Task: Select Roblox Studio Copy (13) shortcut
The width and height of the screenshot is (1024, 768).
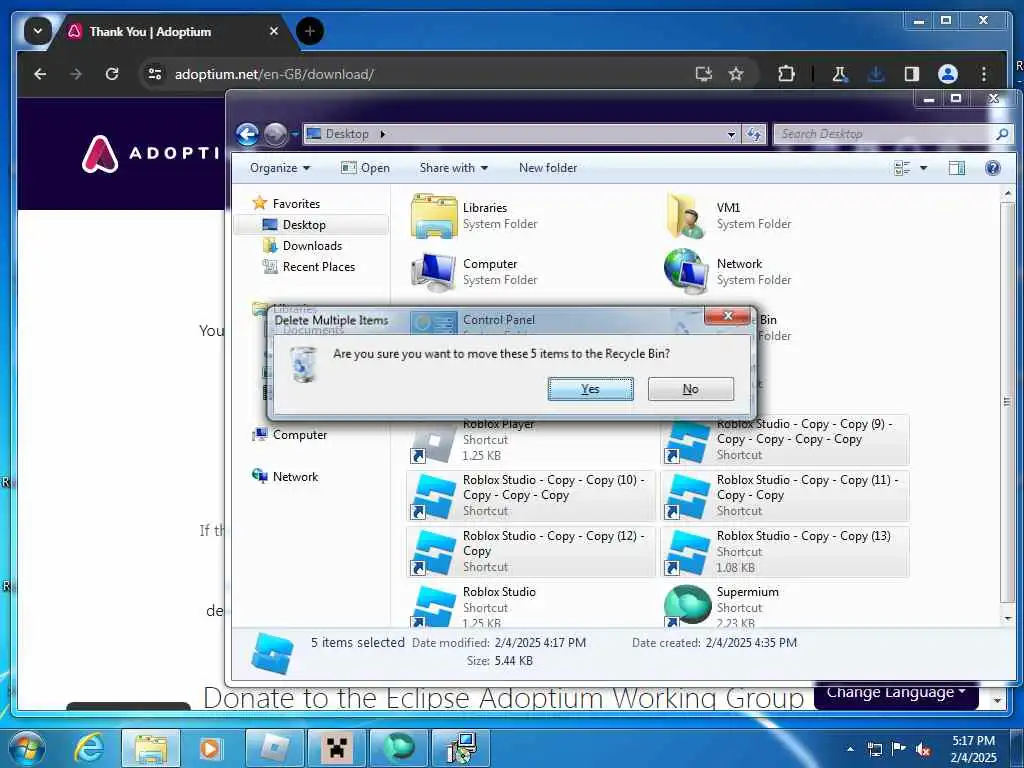Action: click(x=784, y=551)
